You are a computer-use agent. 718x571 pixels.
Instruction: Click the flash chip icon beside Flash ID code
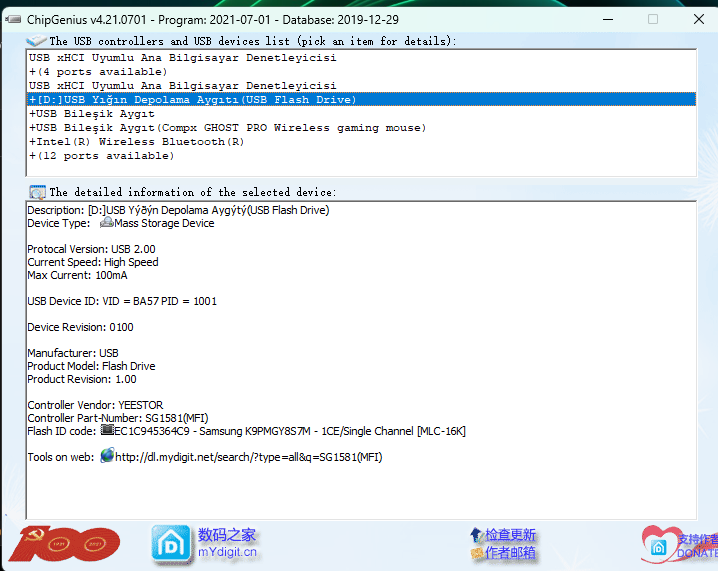click(x=107, y=430)
